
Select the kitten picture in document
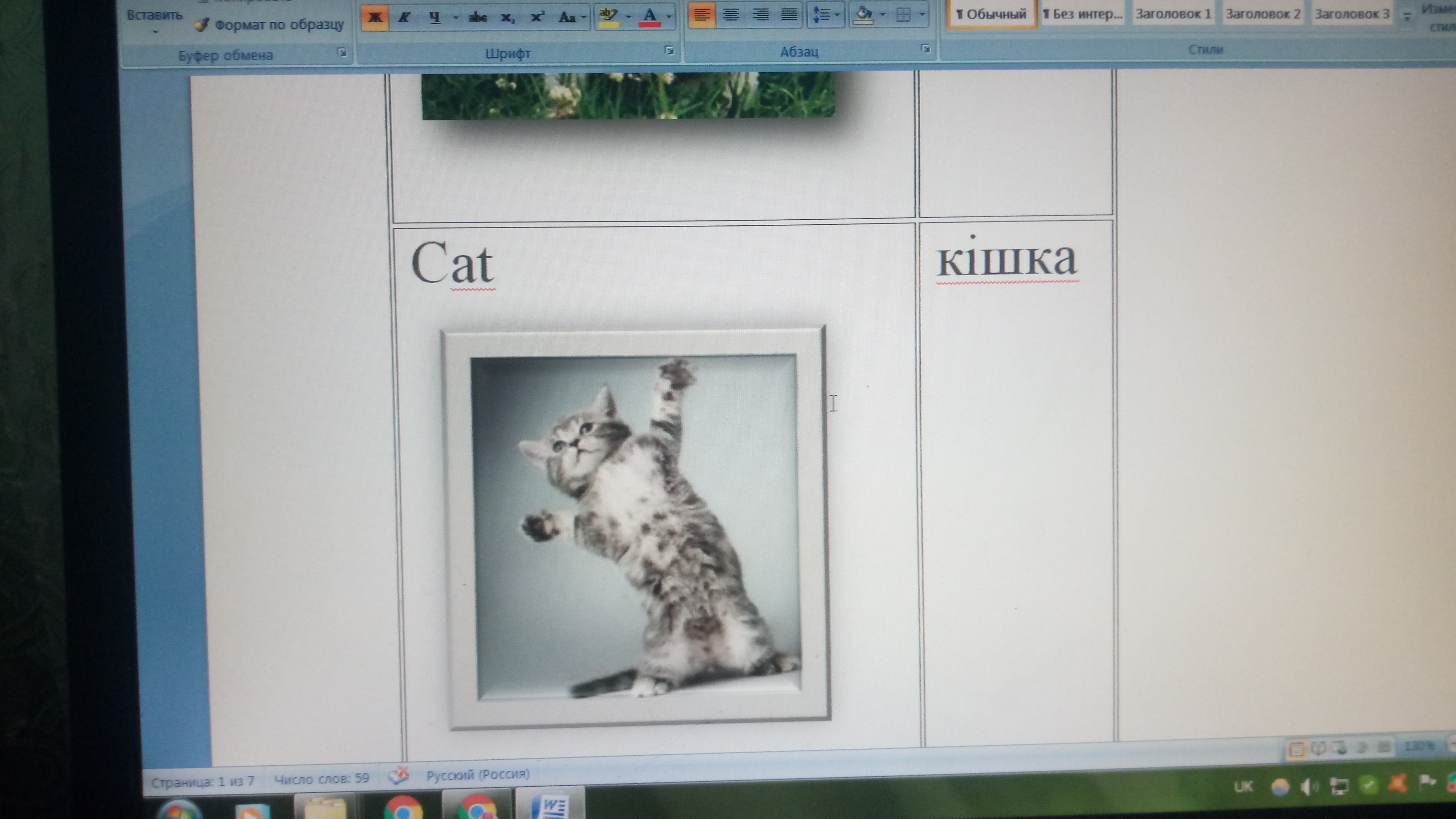pyautogui.click(x=636, y=528)
